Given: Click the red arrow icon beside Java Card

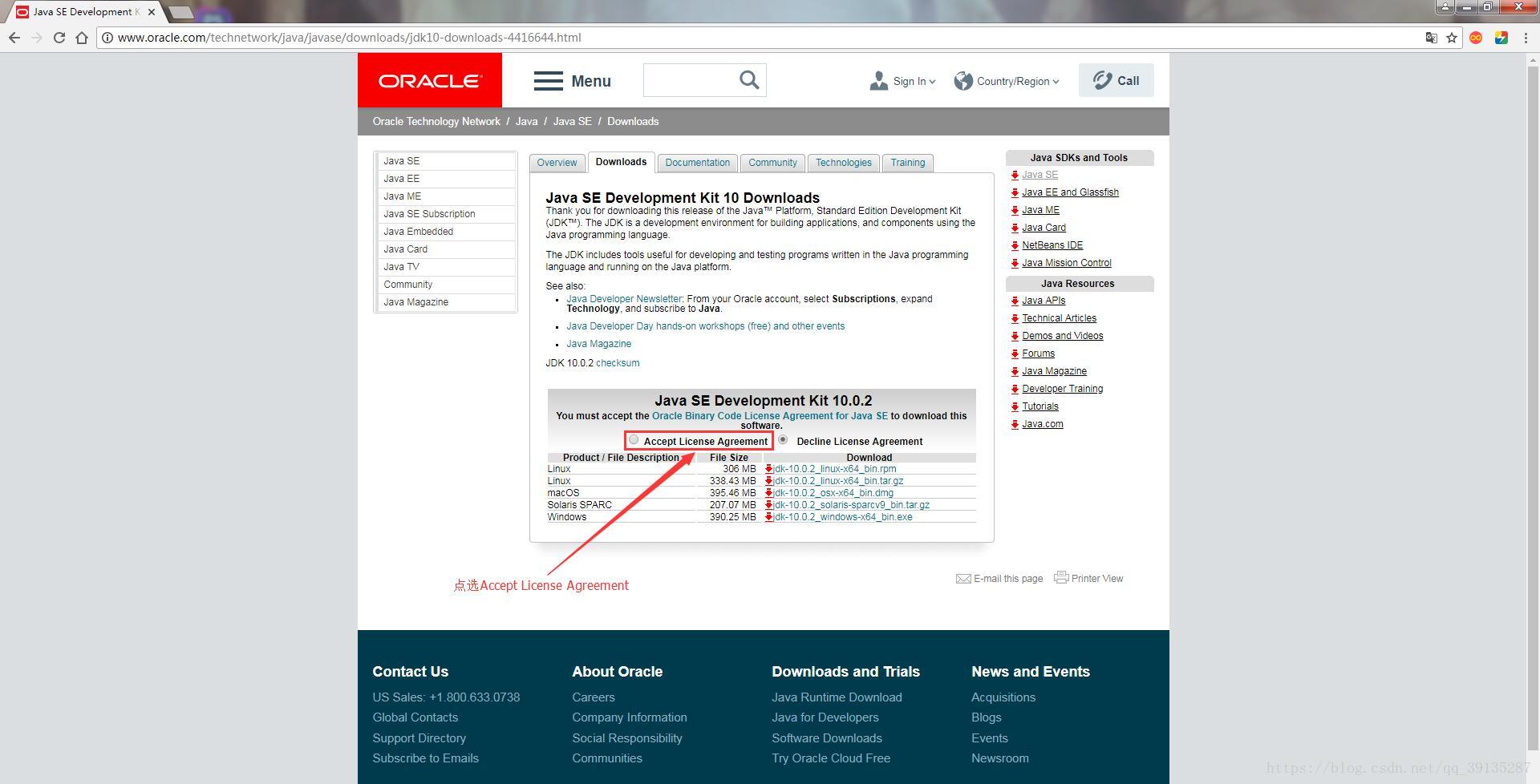Looking at the screenshot, I should [1015, 228].
